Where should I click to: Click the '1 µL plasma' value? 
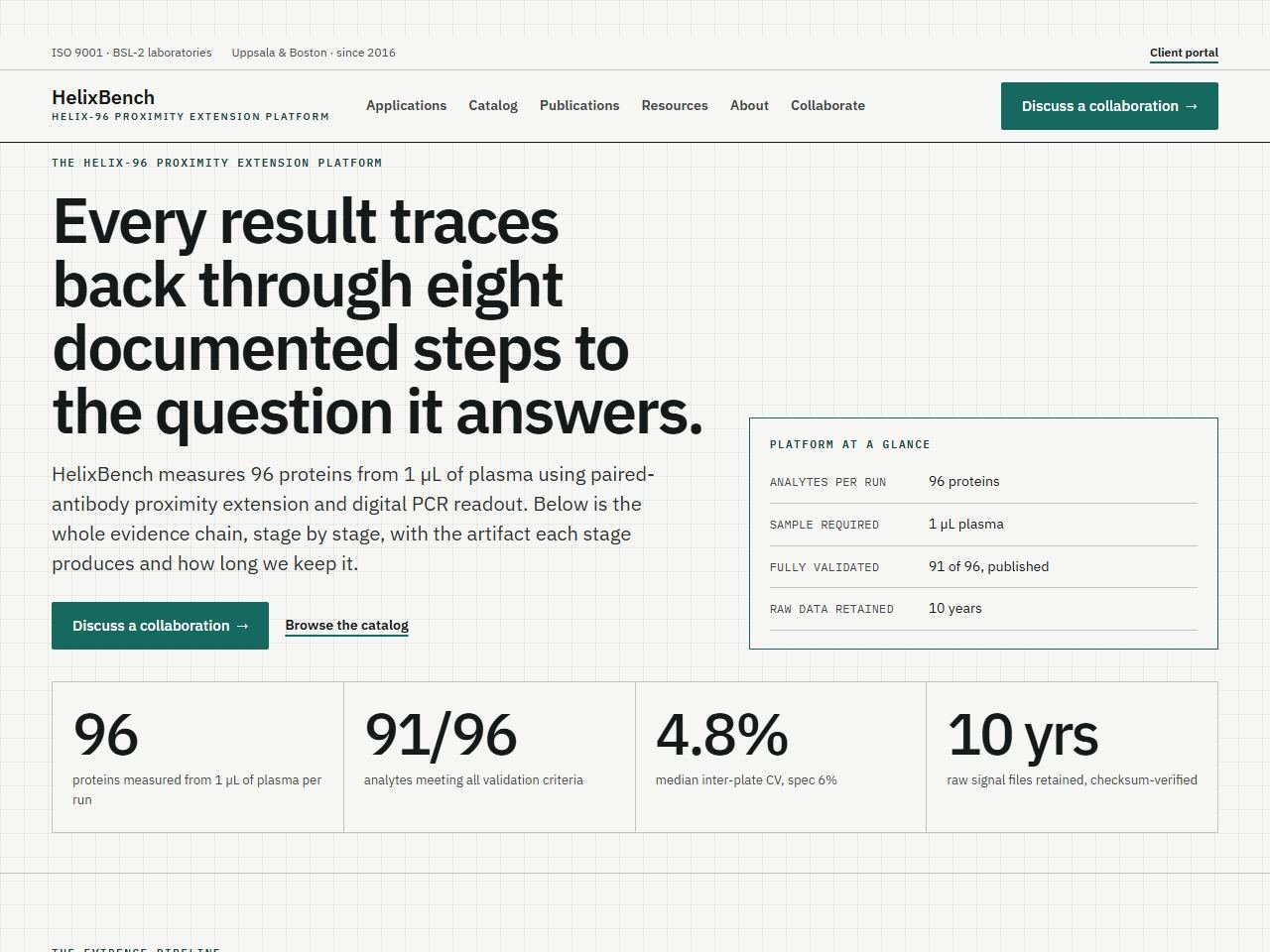click(965, 524)
